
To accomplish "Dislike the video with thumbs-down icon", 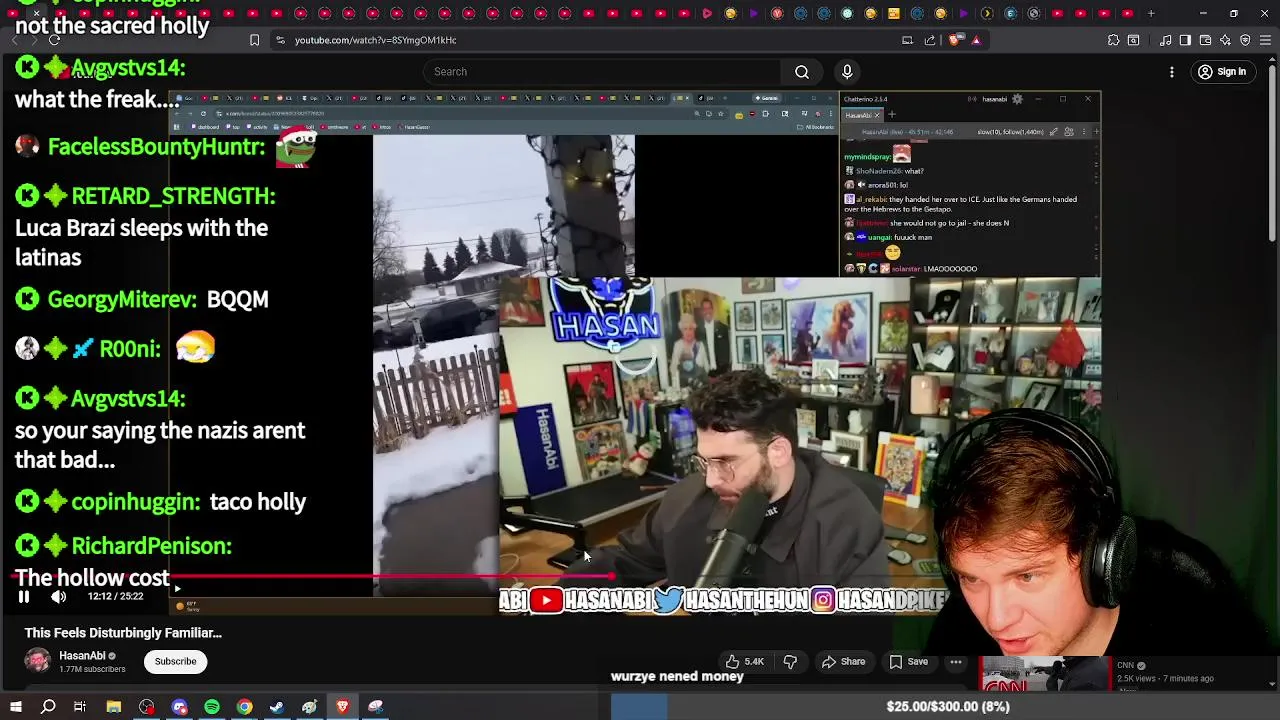I will (790, 662).
